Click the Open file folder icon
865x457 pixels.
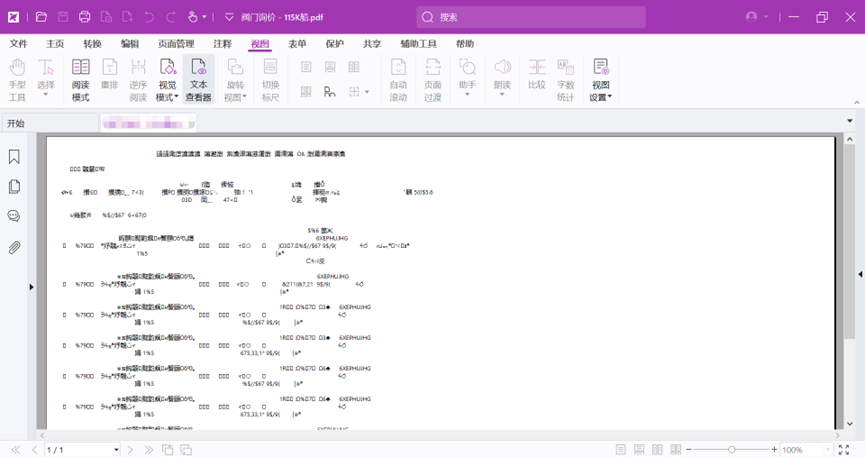pyautogui.click(x=41, y=17)
